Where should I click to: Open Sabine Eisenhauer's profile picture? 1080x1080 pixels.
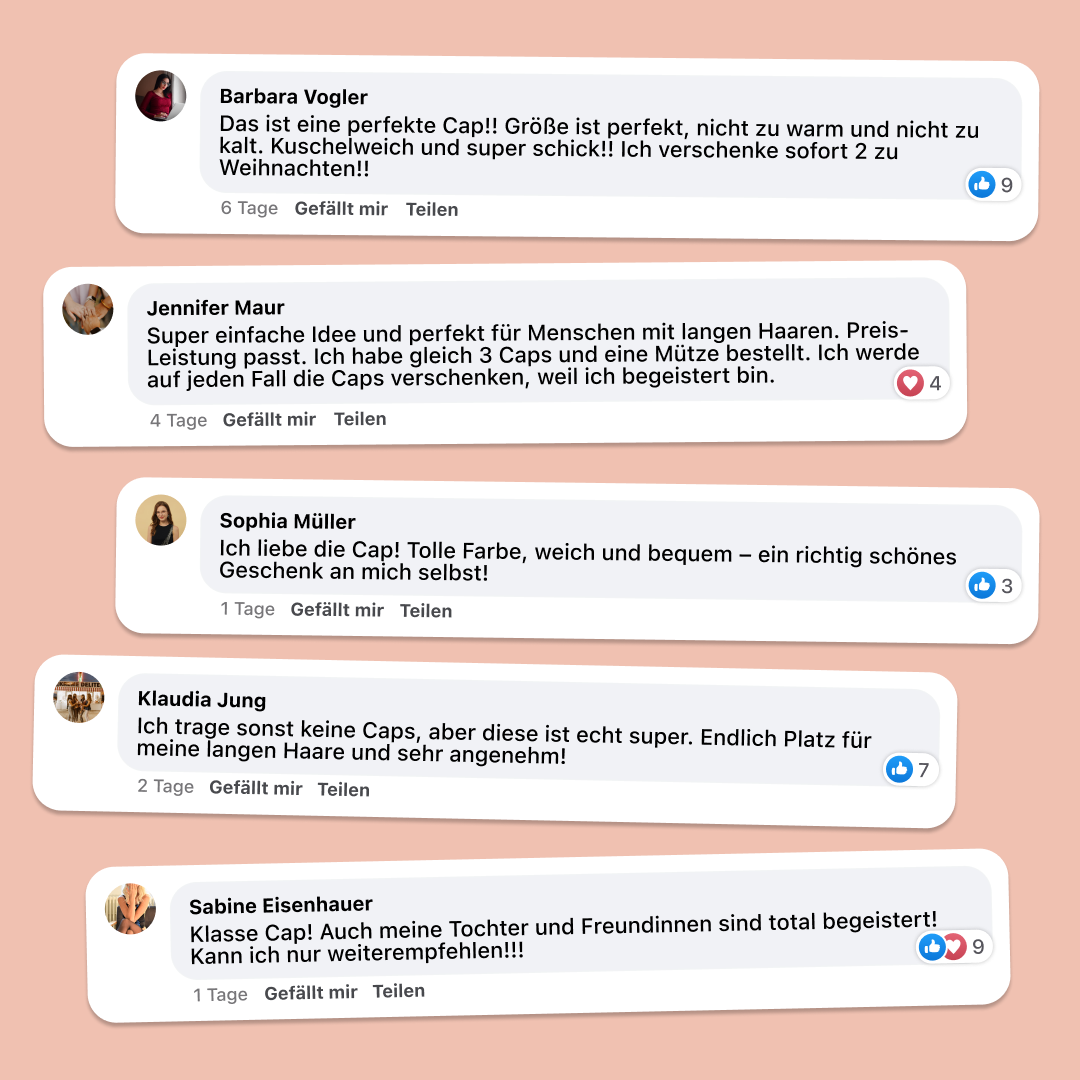click(x=131, y=908)
